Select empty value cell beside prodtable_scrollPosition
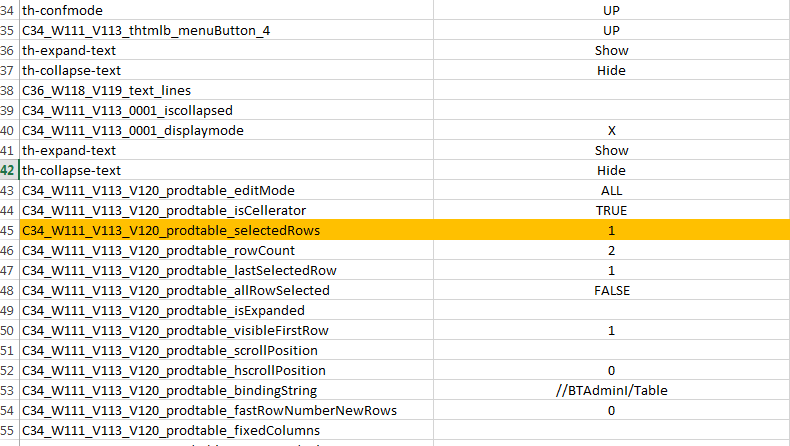The image size is (790, 446). click(612, 350)
